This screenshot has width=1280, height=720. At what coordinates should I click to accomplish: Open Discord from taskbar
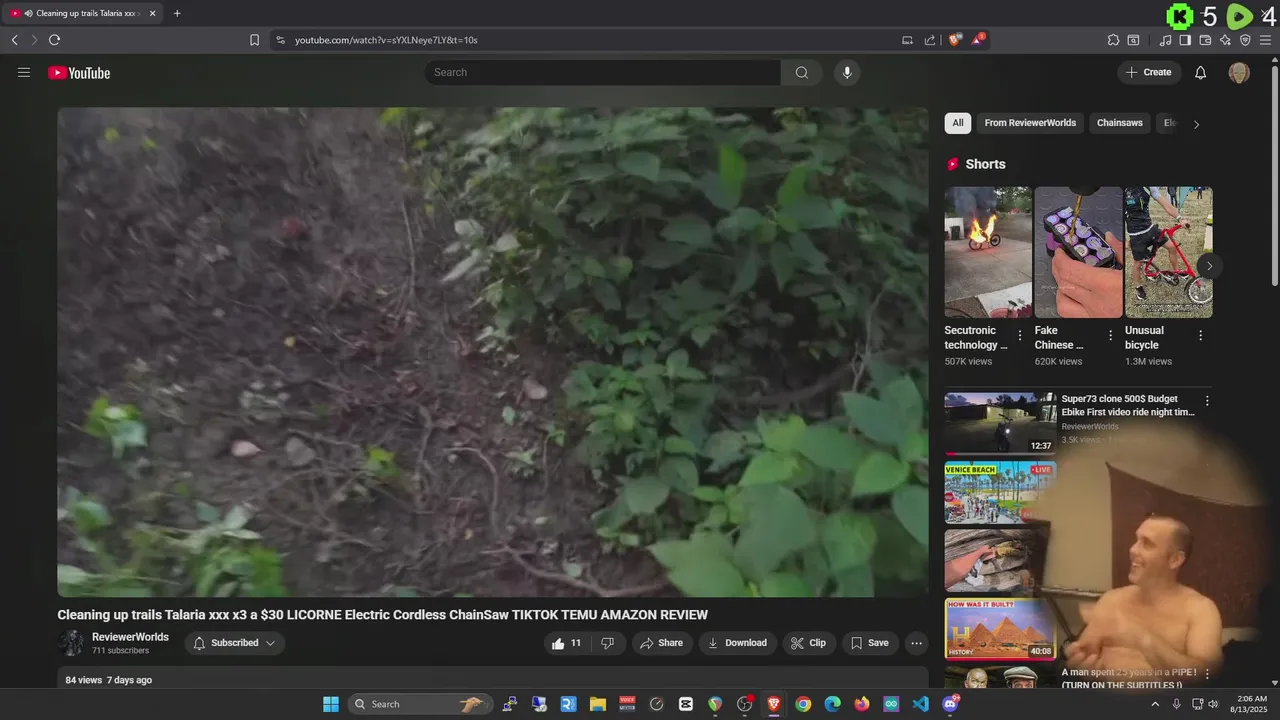point(950,704)
